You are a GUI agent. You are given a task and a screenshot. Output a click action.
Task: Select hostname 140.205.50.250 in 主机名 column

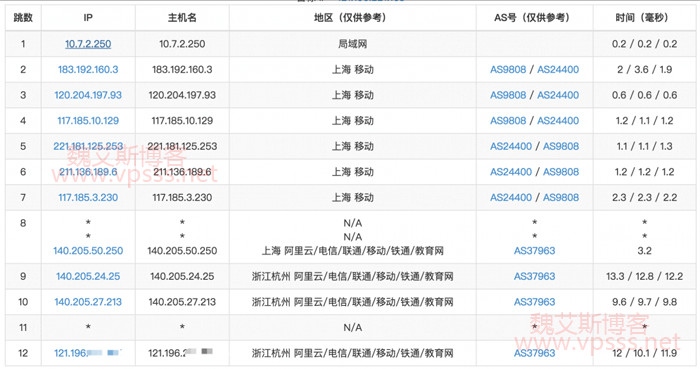(182, 251)
